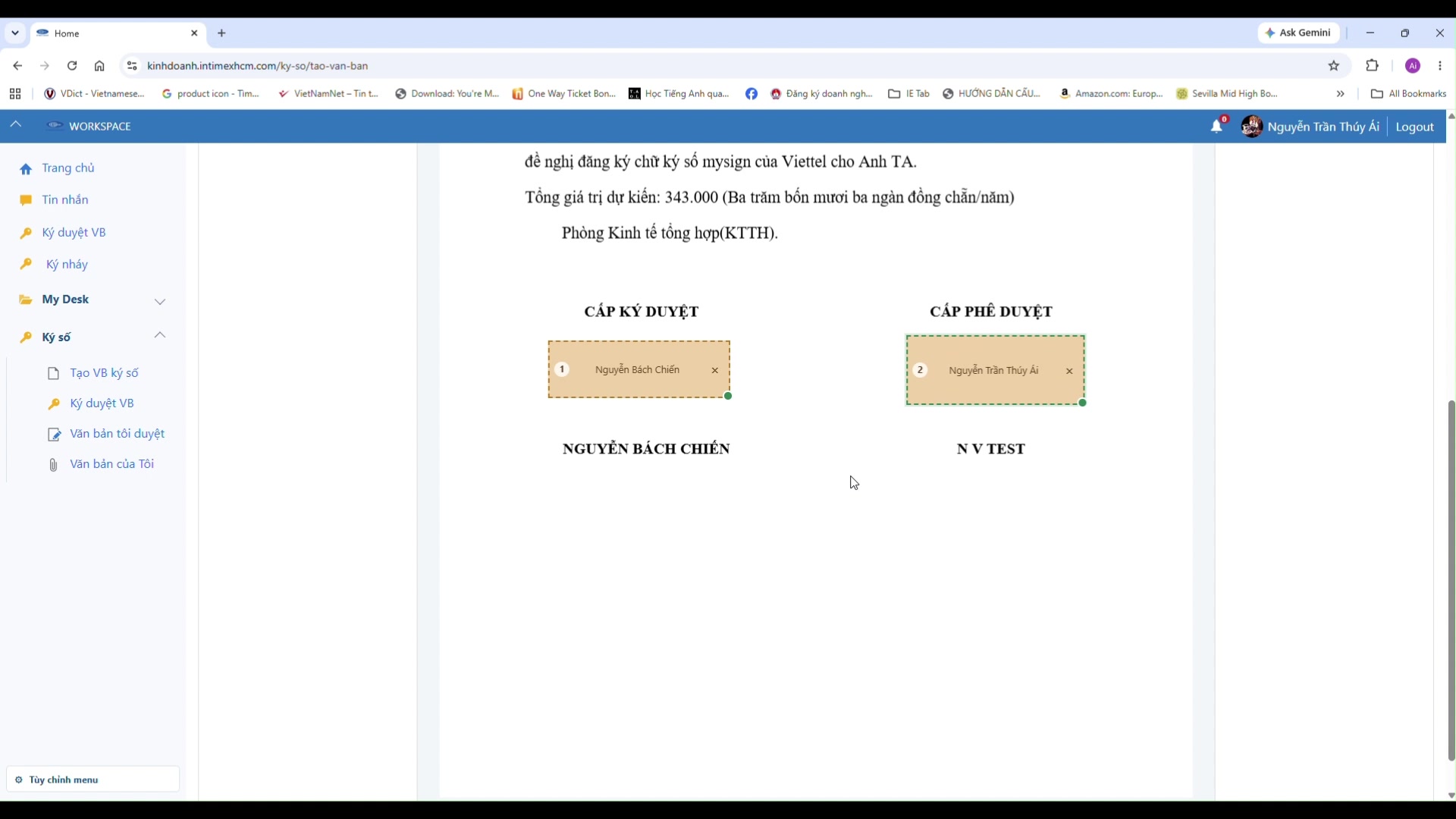This screenshot has width=1456, height=819.
Task: Select signature box 2 Nguyễn Trần Thúy Ái
Action: coord(995,370)
